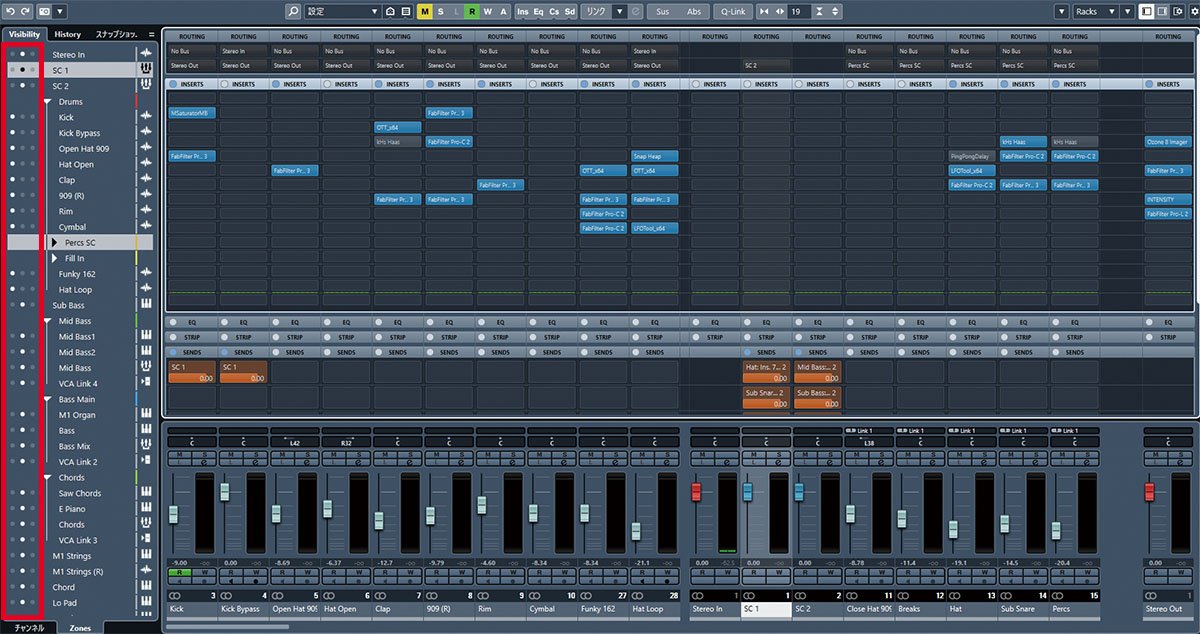Toggle the global Solo S button in toolbar
This screenshot has width=1200, height=634.
[441, 11]
